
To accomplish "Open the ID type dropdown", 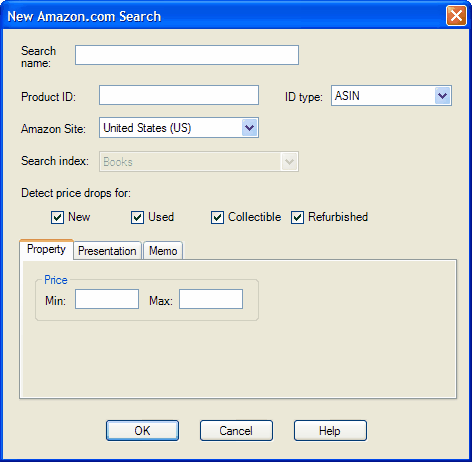I will pos(391,96).
